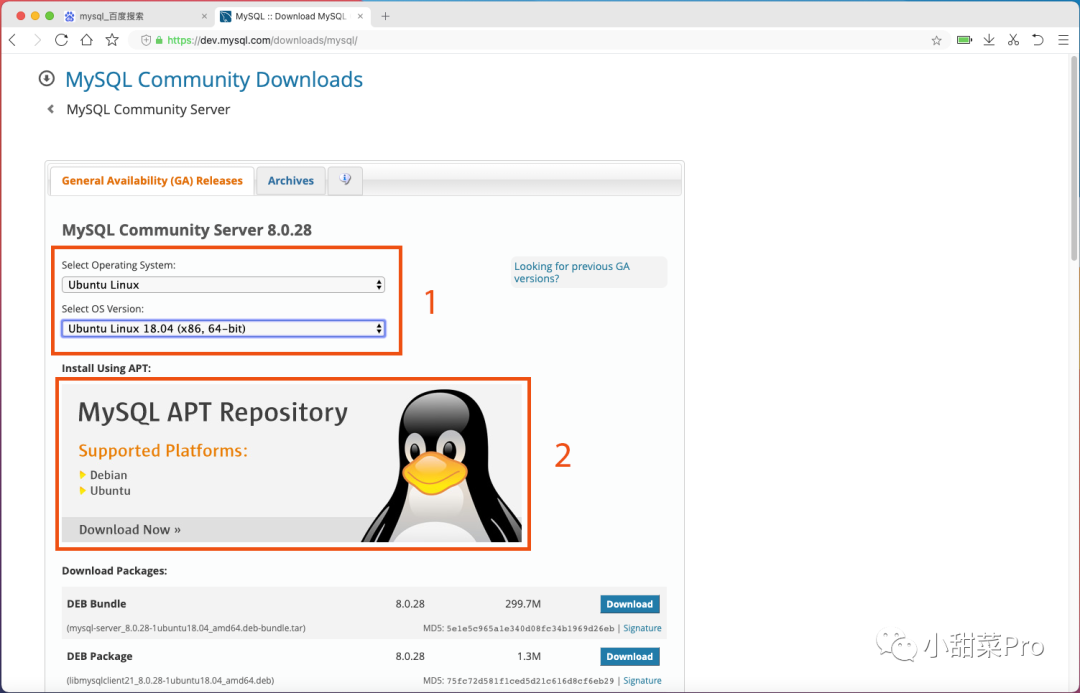Click the MySQL Community Downloads heading link

(x=214, y=79)
